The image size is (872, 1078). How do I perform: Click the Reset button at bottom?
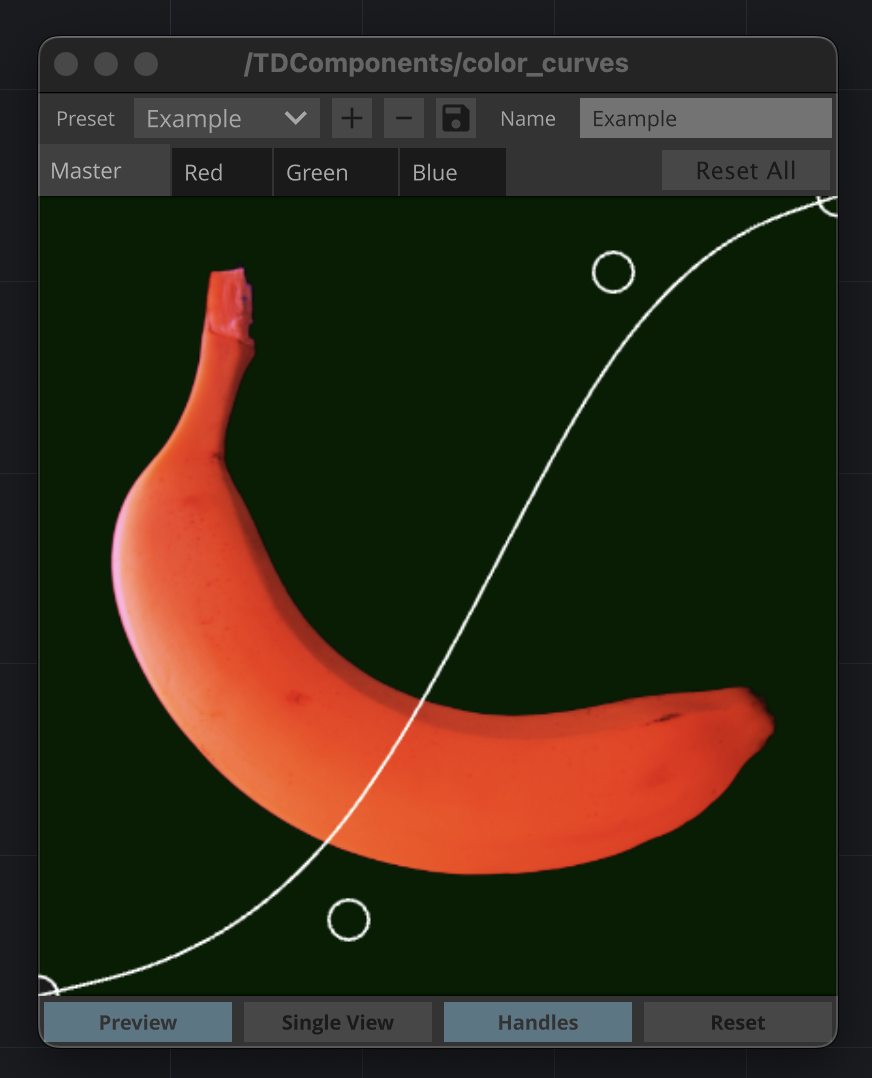click(738, 1022)
